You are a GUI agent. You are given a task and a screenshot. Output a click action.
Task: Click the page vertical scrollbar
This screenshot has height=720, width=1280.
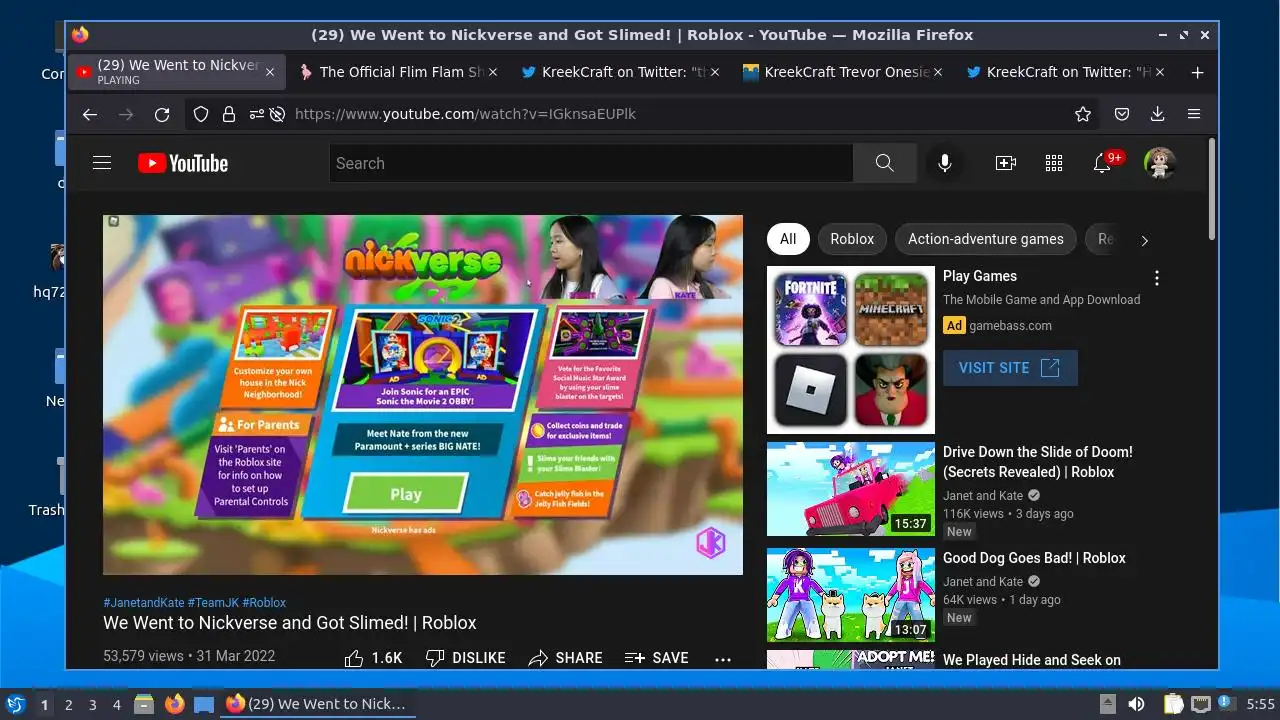(x=1212, y=190)
